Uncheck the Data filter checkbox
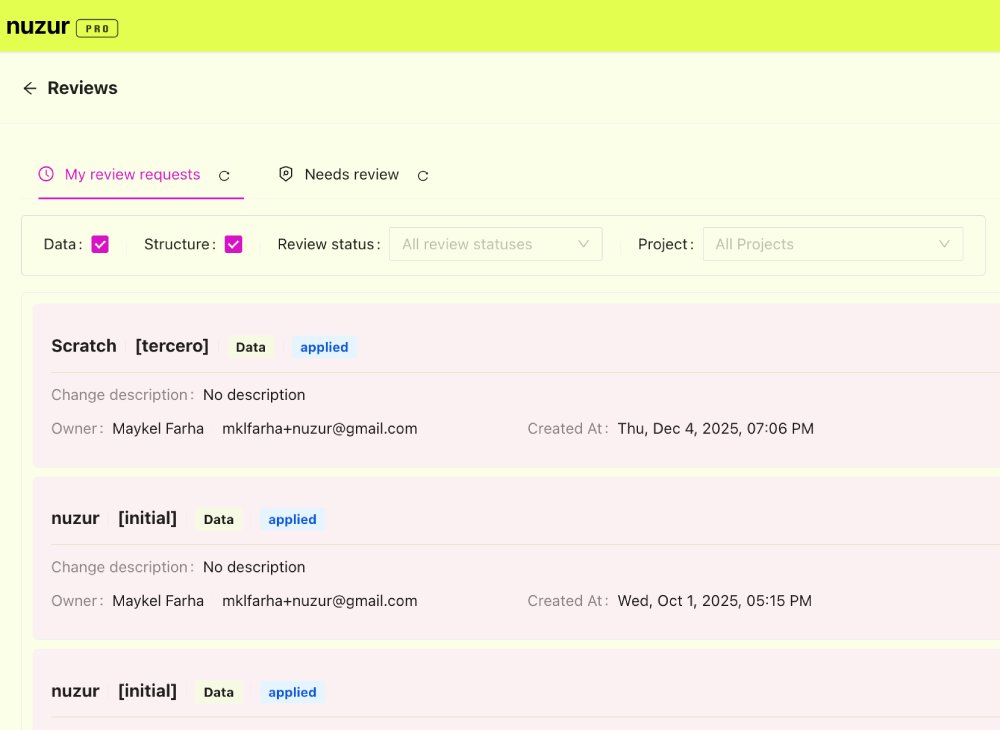Viewport: 1000px width, 730px height. click(100, 243)
